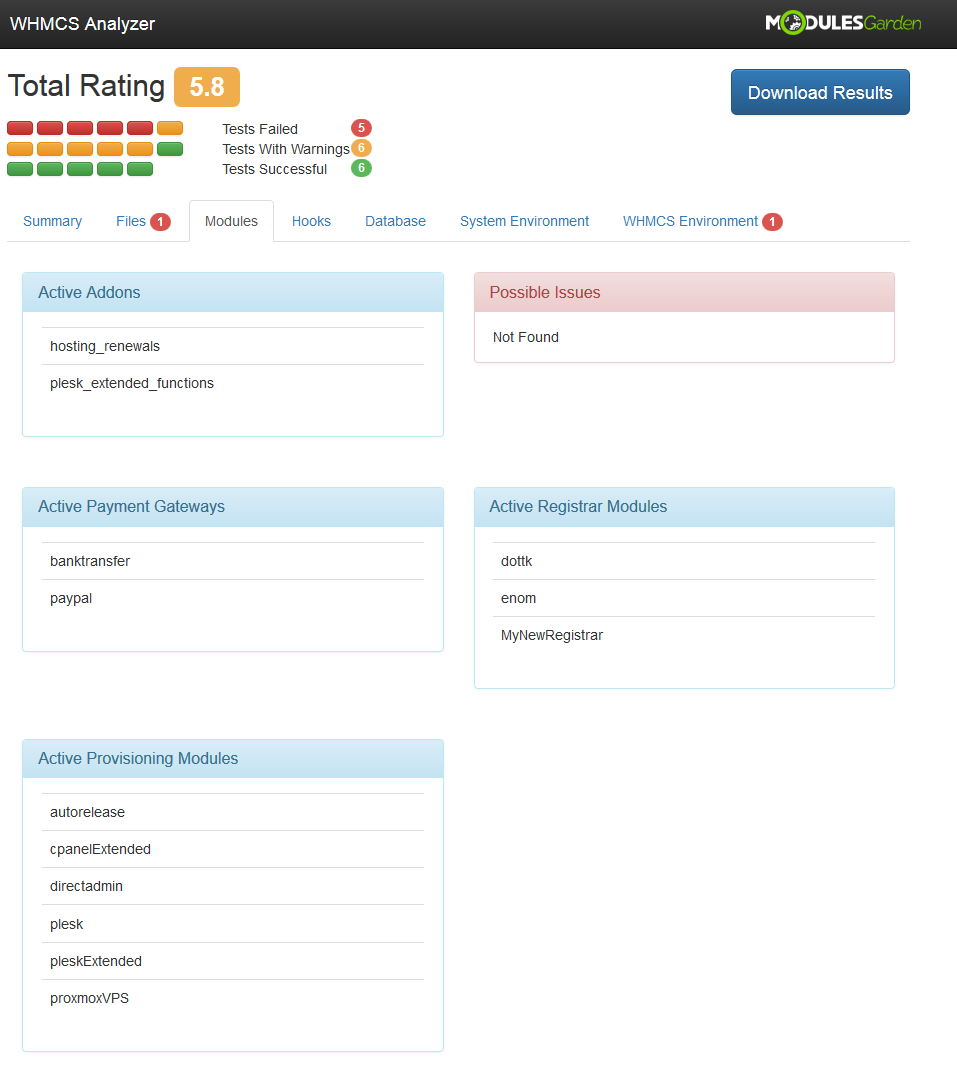Go to the Database tab

[395, 221]
